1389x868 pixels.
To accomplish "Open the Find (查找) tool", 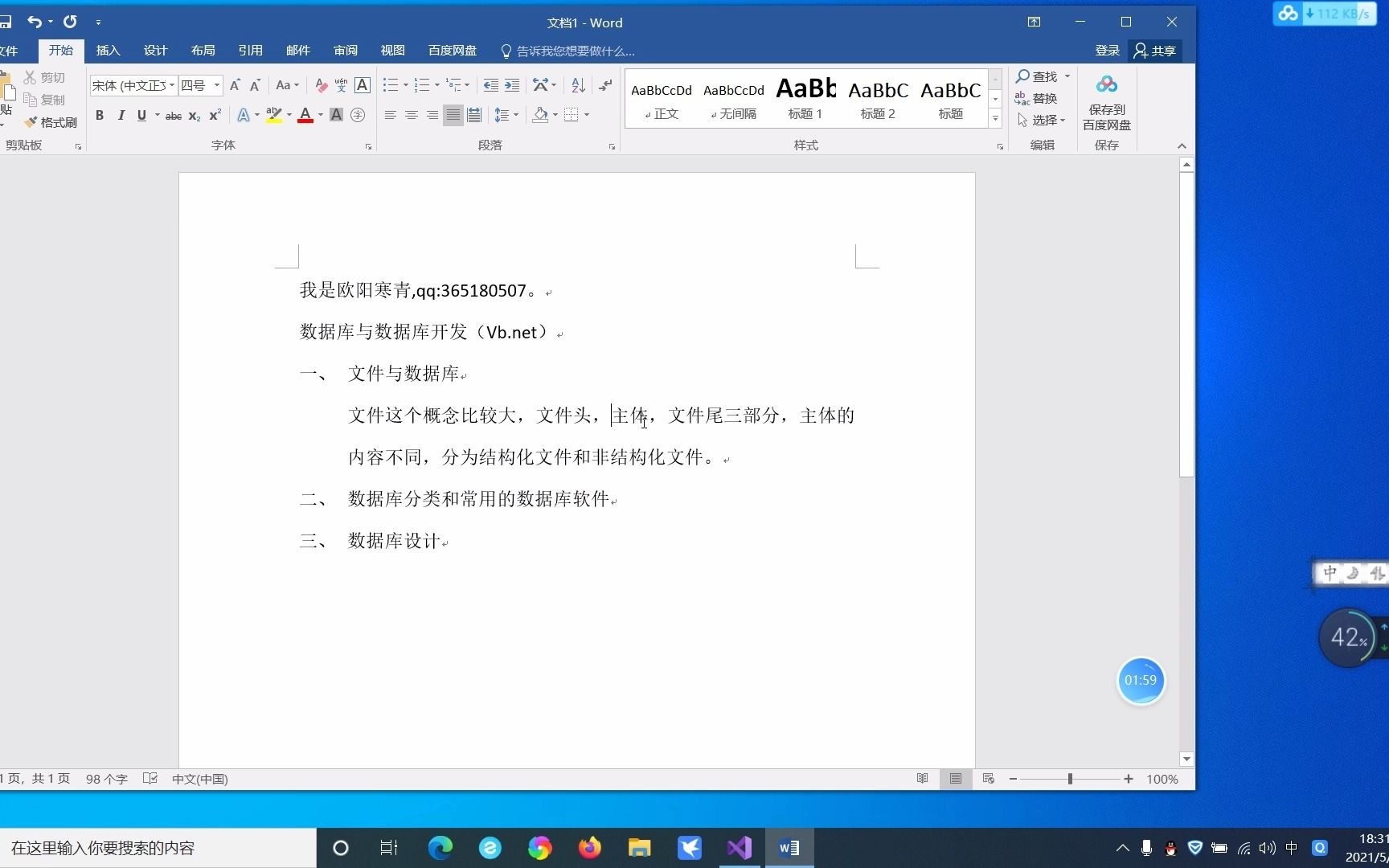I will [1041, 76].
